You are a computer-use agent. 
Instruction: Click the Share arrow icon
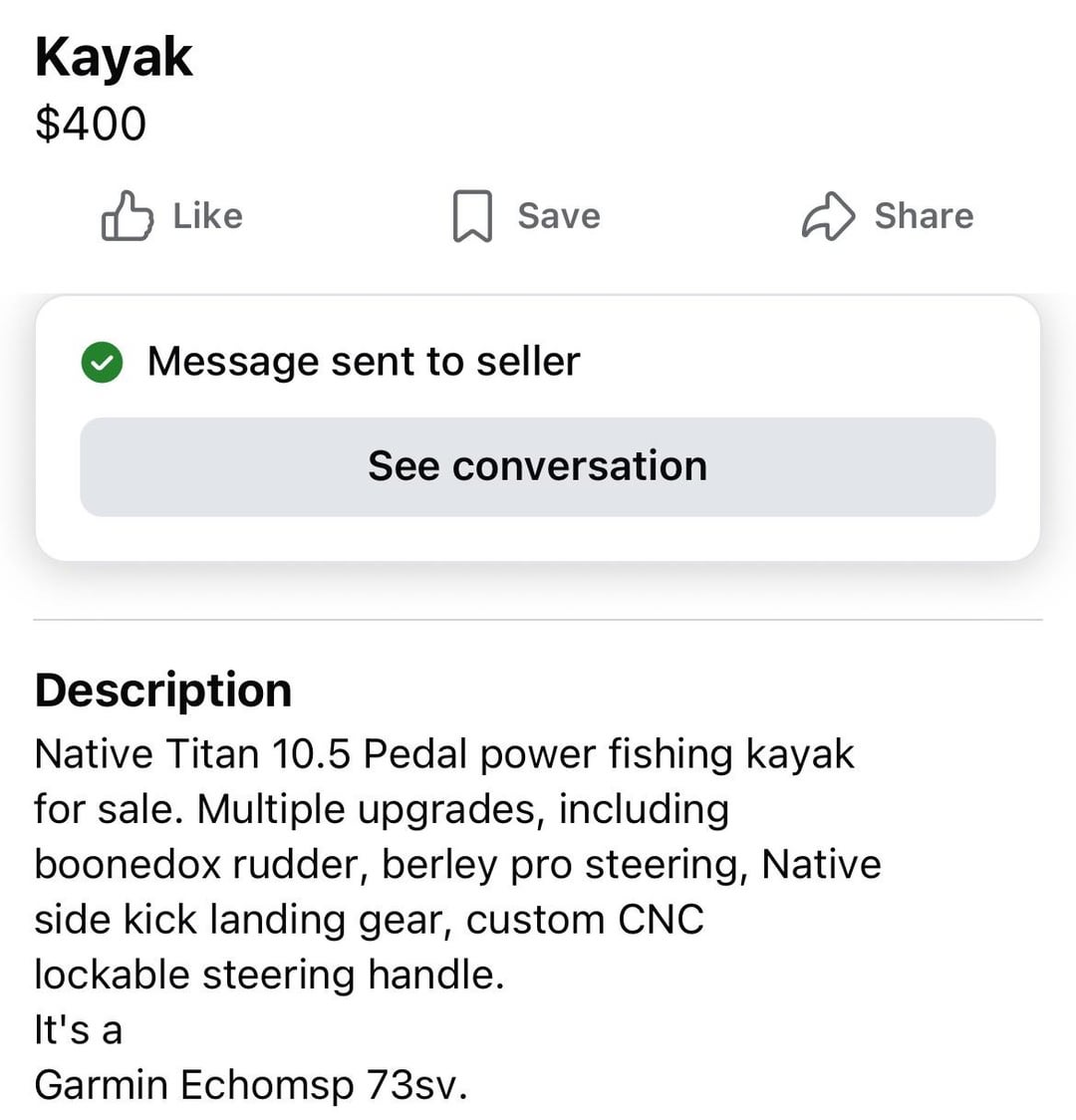(x=828, y=216)
